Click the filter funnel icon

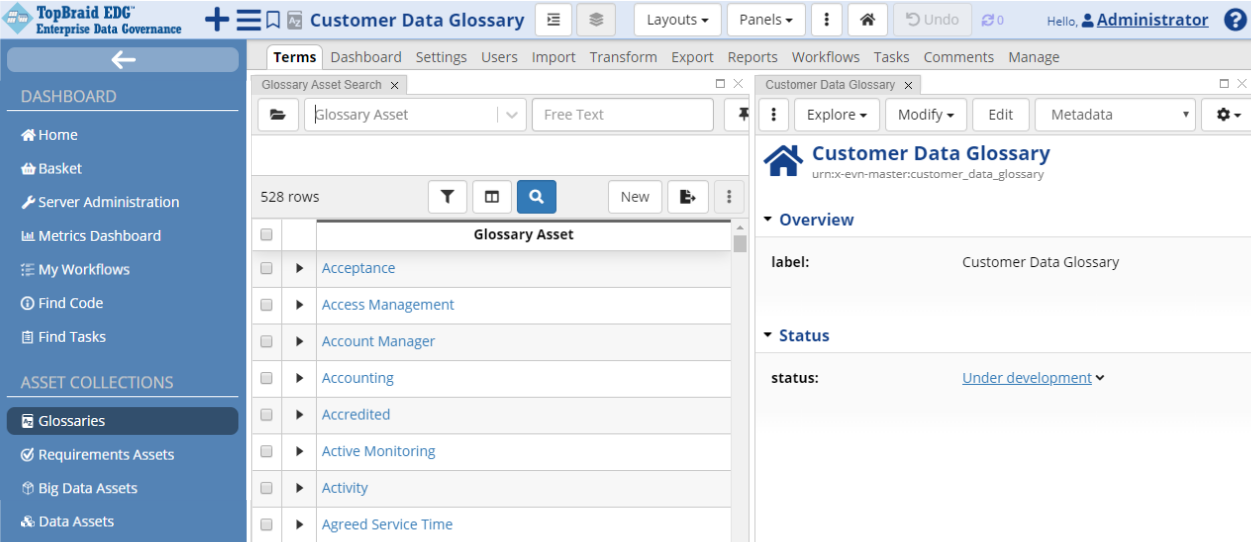click(x=448, y=197)
